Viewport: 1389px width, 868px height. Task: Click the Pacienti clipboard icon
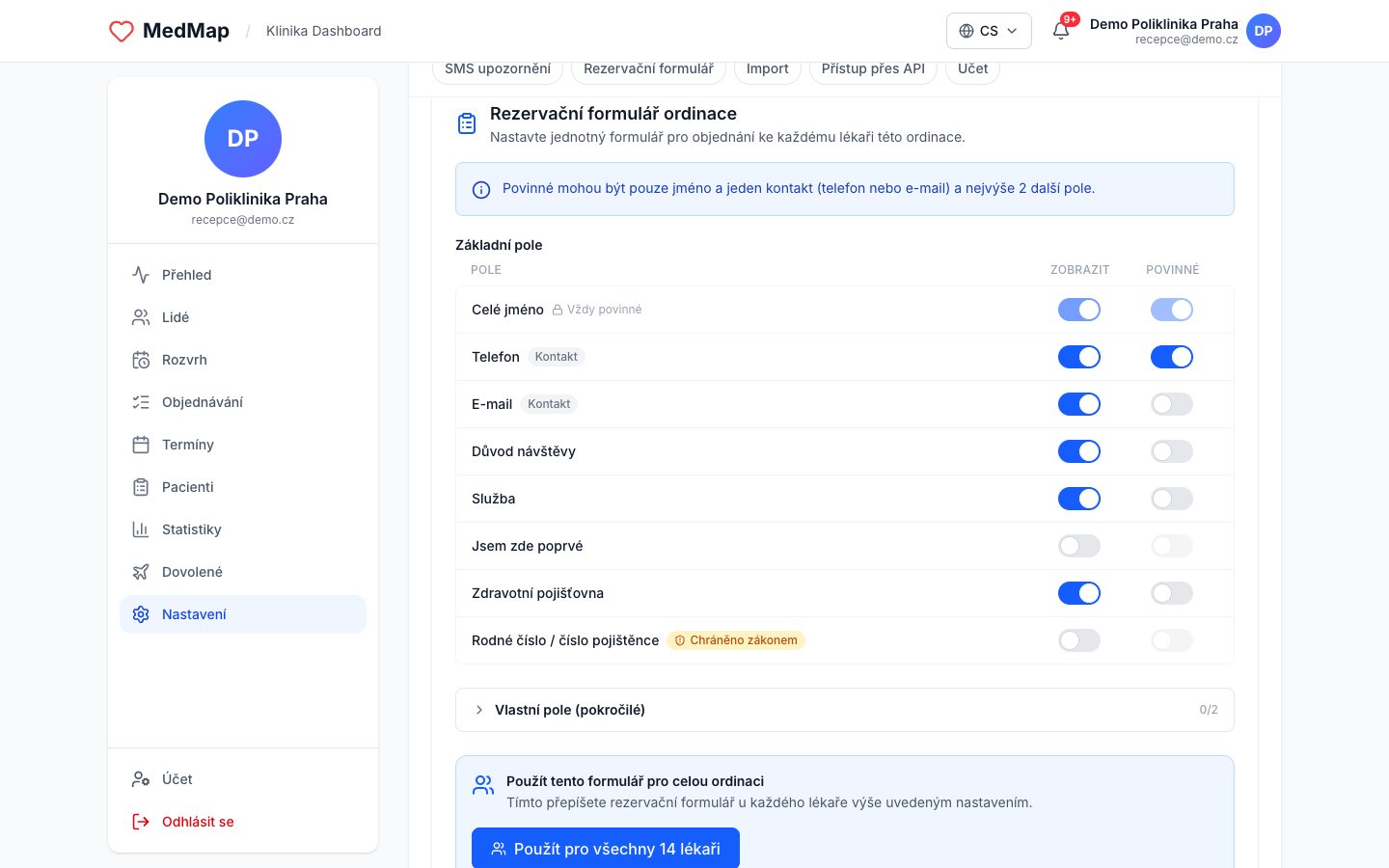coord(141,487)
